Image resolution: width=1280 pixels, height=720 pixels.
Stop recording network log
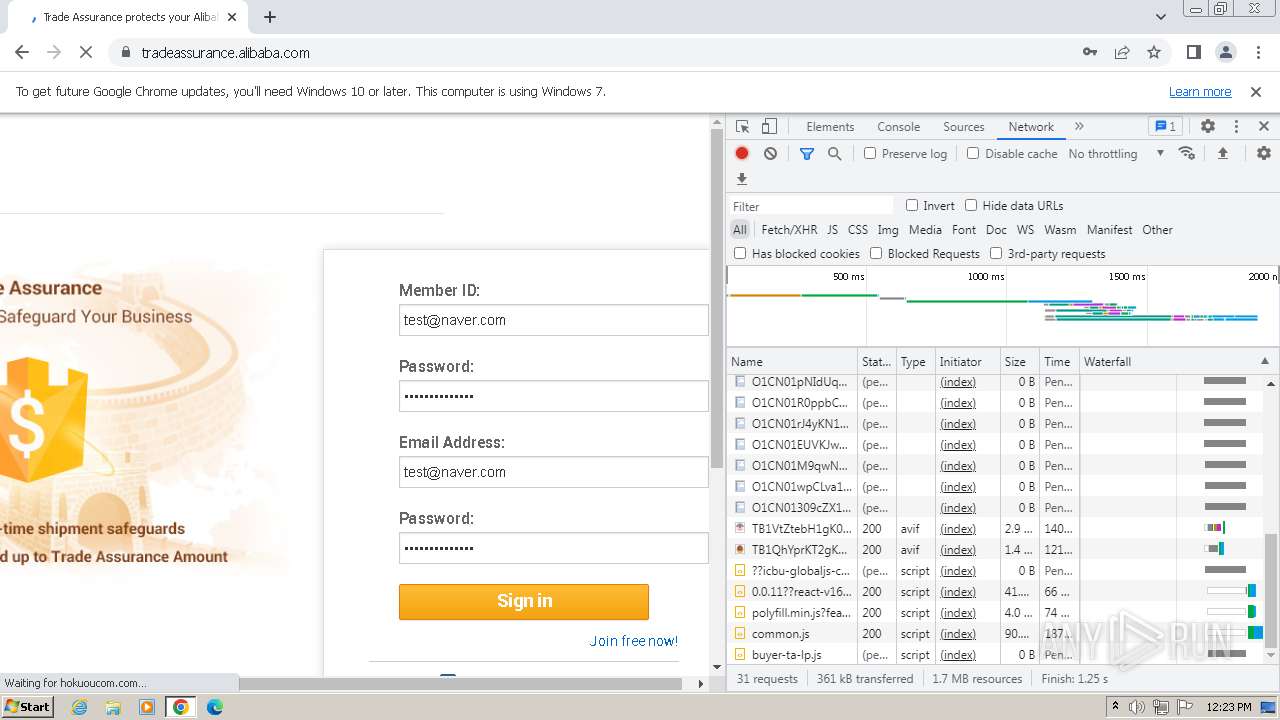point(742,154)
